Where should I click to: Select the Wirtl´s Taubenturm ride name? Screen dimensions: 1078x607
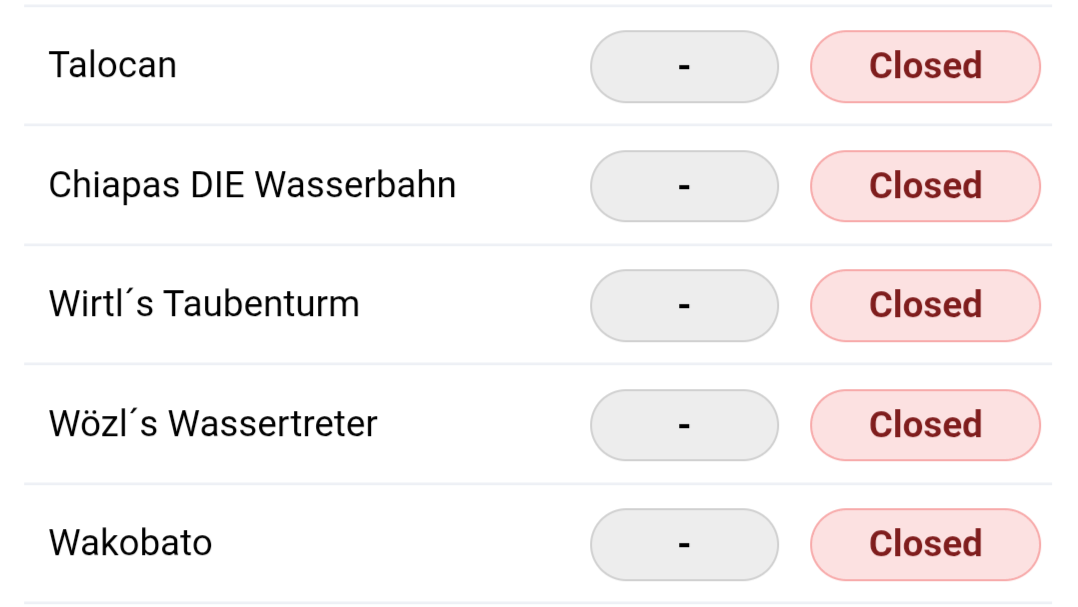coord(204,305)
